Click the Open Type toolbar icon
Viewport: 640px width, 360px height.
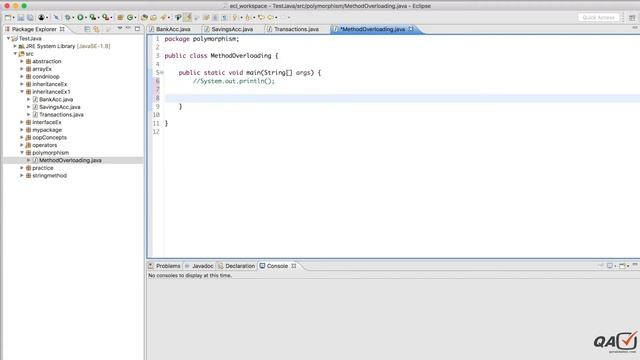[x=144, y=18]
